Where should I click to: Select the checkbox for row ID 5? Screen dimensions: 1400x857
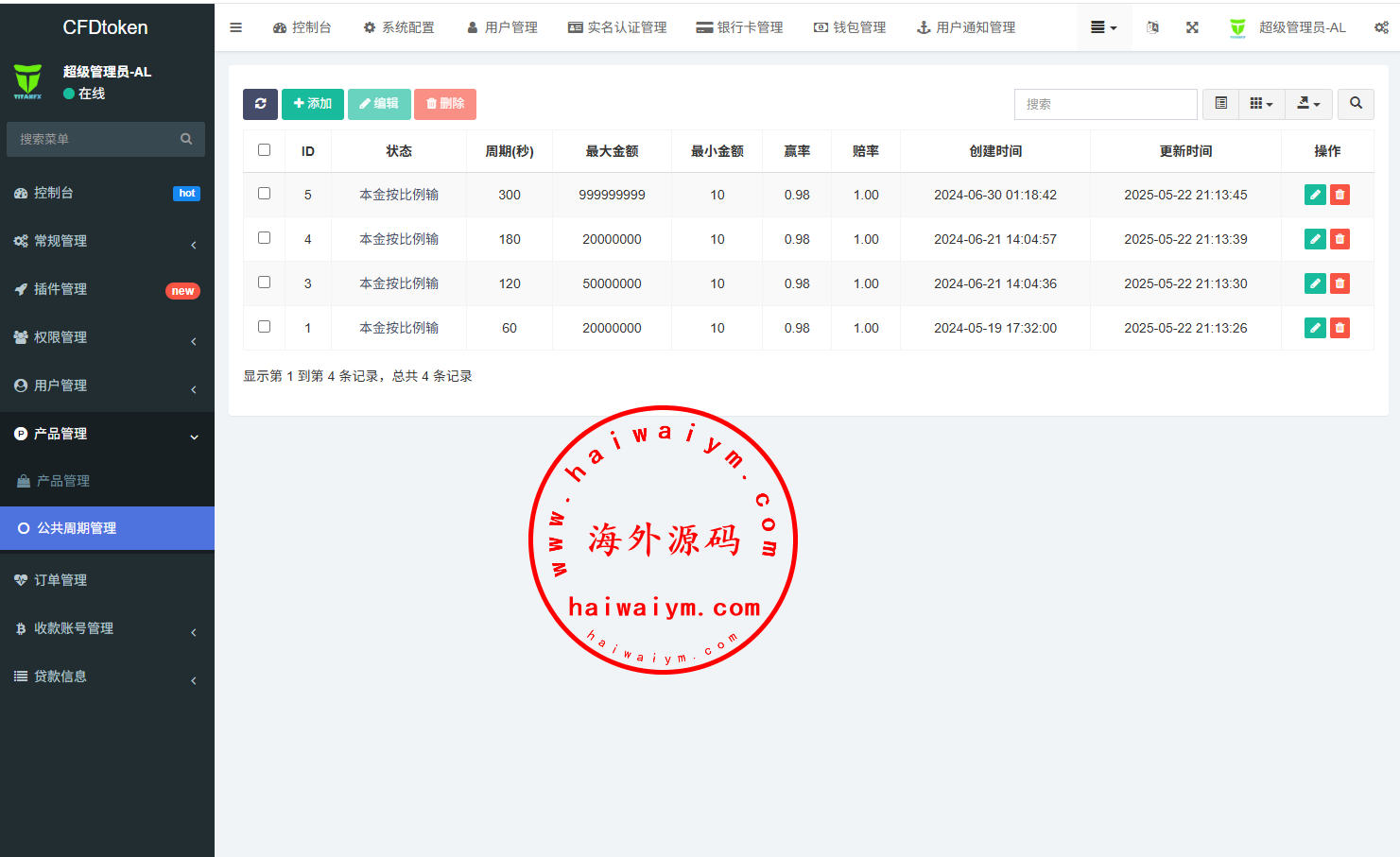pos(265,194)
